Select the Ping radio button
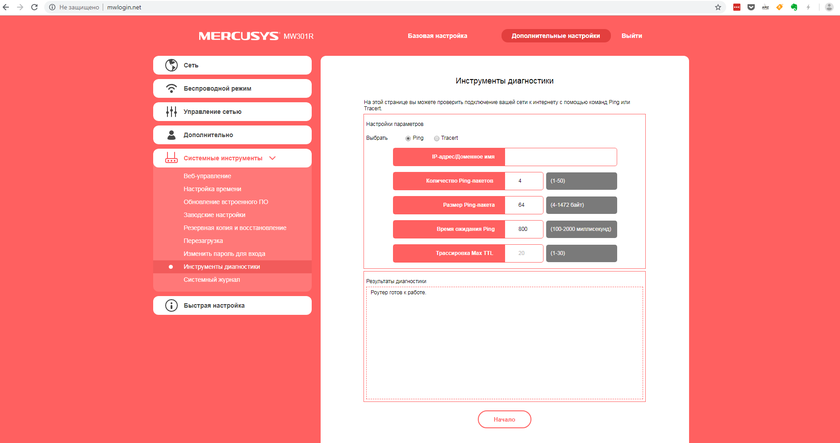This screenshot has height=443, width=840. (408, 138)
